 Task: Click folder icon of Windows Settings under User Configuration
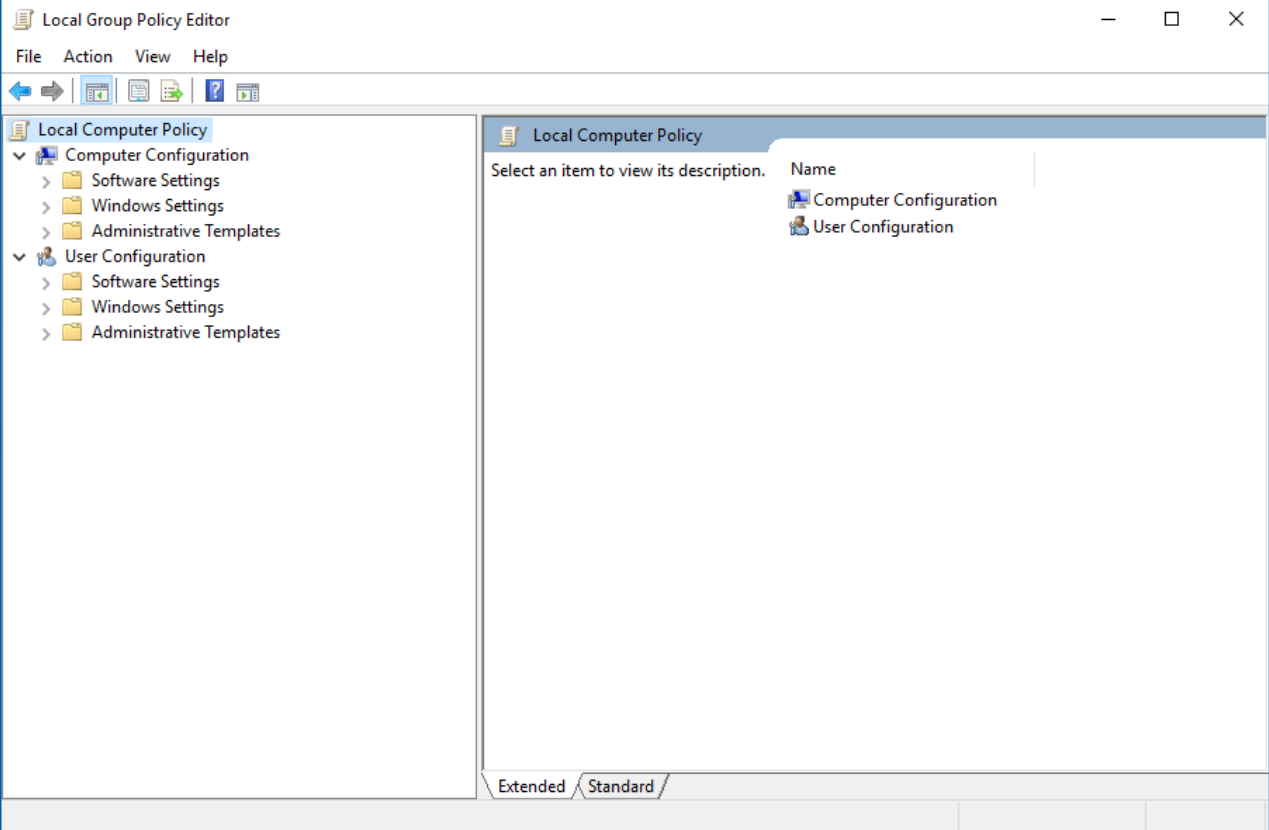coord(72,307)
